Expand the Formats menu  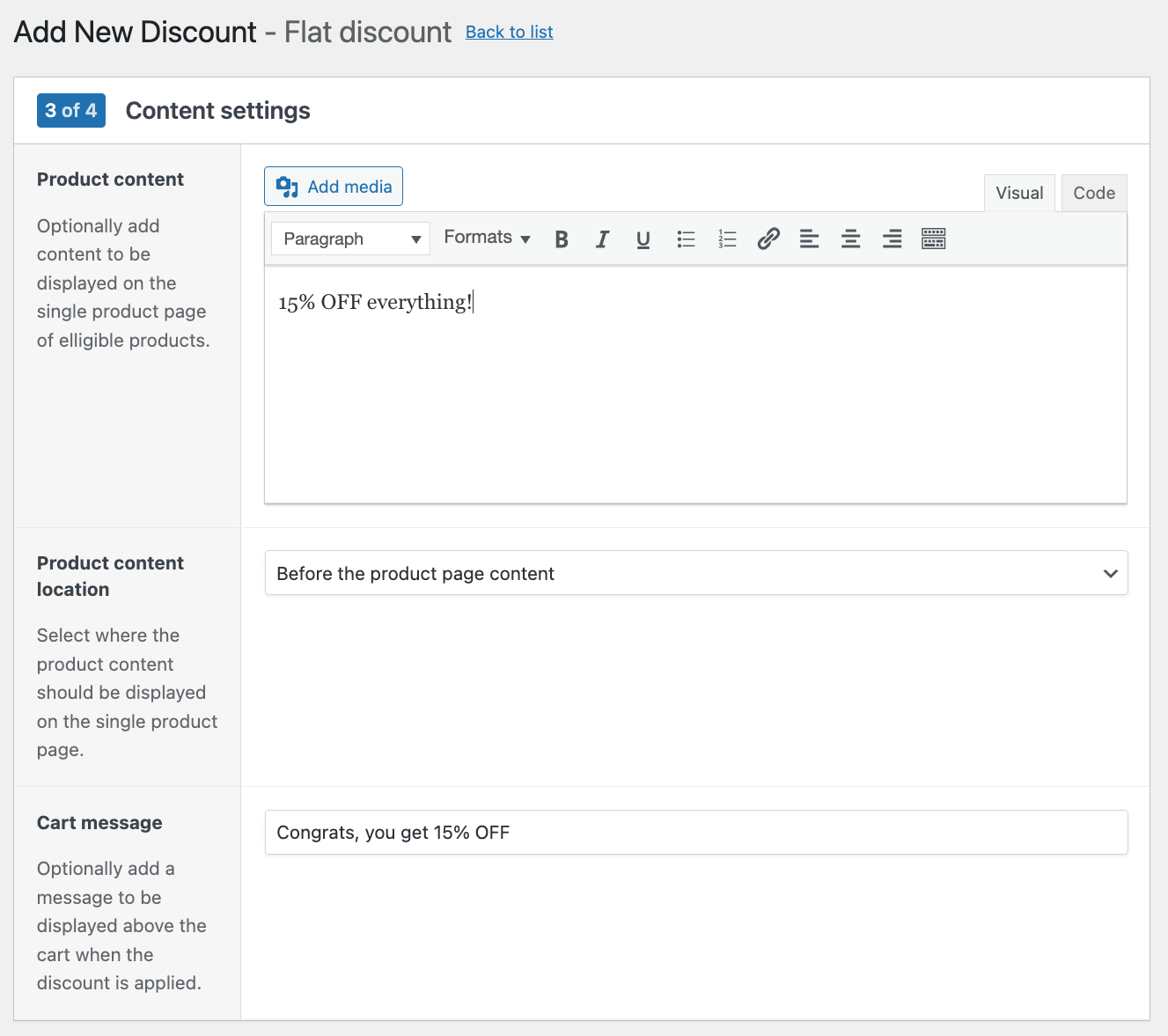point(487,238)
